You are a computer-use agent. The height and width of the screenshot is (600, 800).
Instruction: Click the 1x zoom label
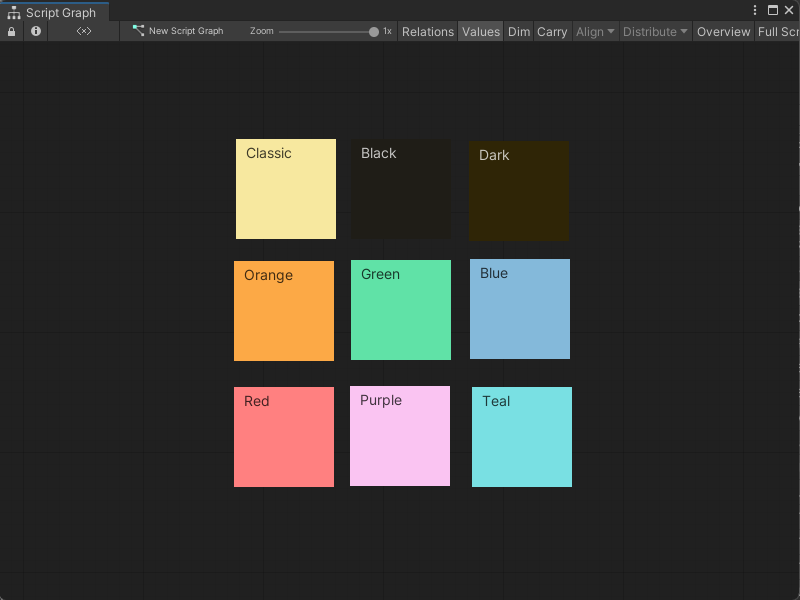click(387, 31)
